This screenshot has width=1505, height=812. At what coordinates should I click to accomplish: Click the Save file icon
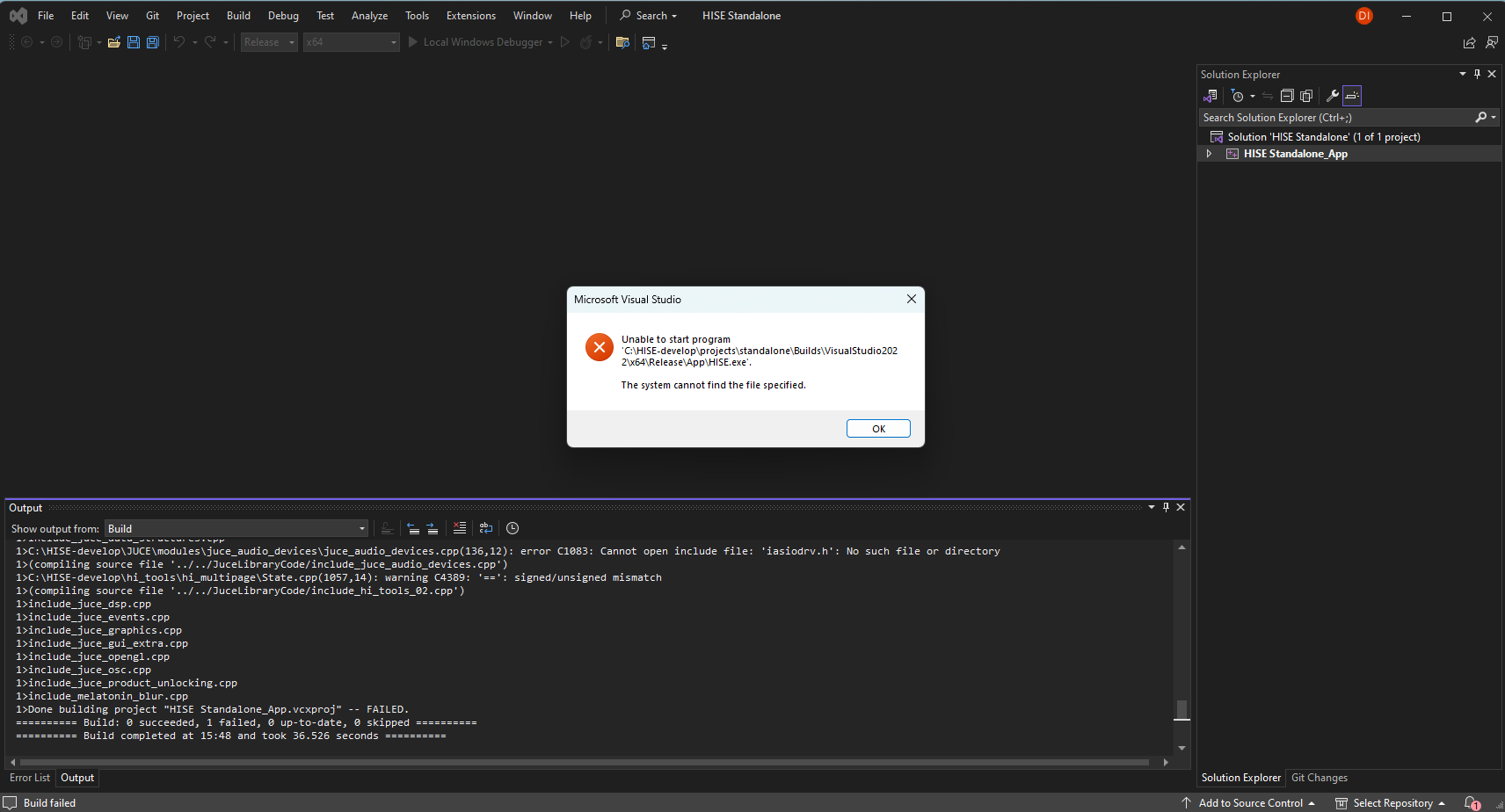pyautogui.click(x=134, y=42)
